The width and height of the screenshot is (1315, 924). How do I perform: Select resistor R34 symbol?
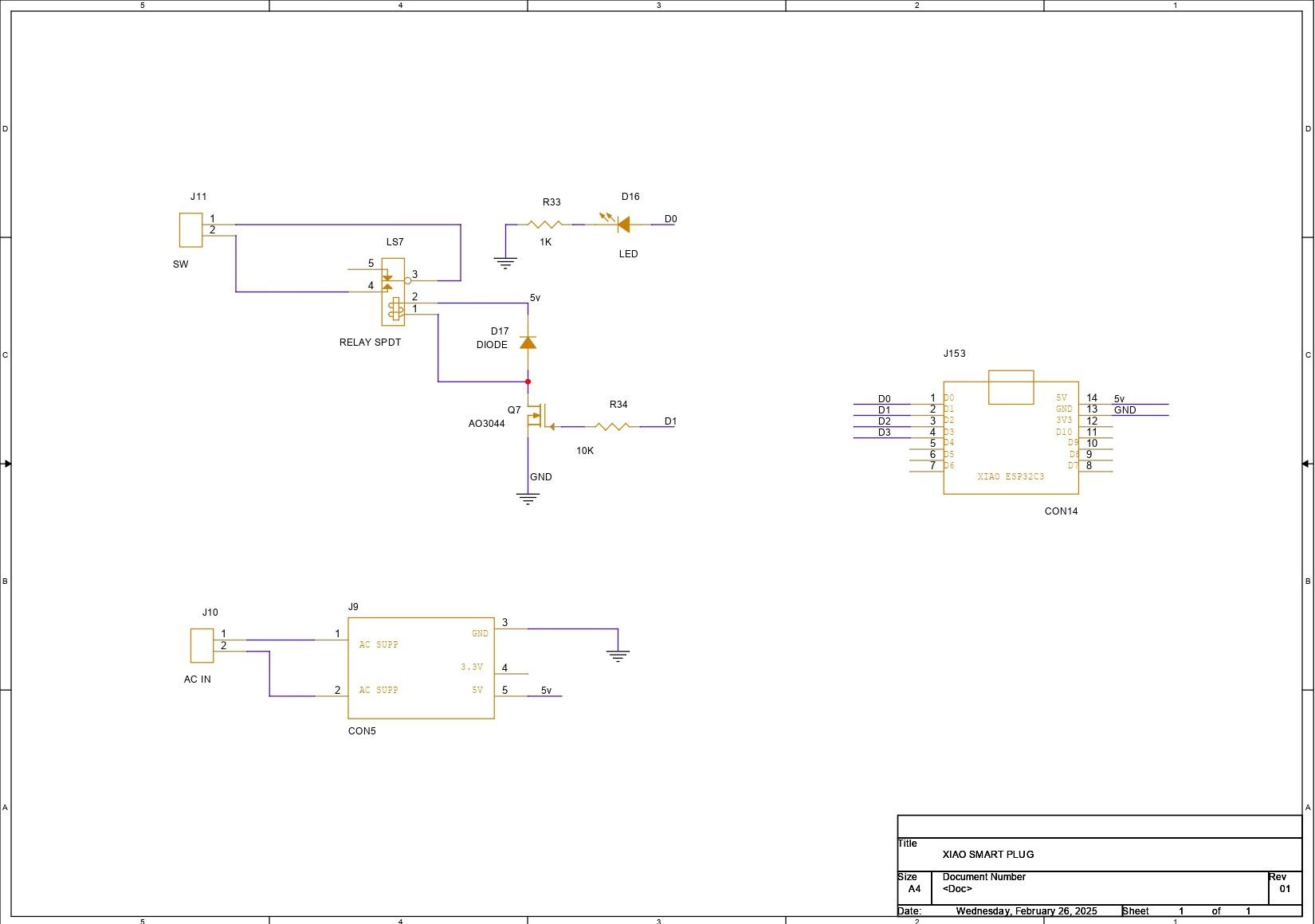pyautogui.click(x=613, y=427)
